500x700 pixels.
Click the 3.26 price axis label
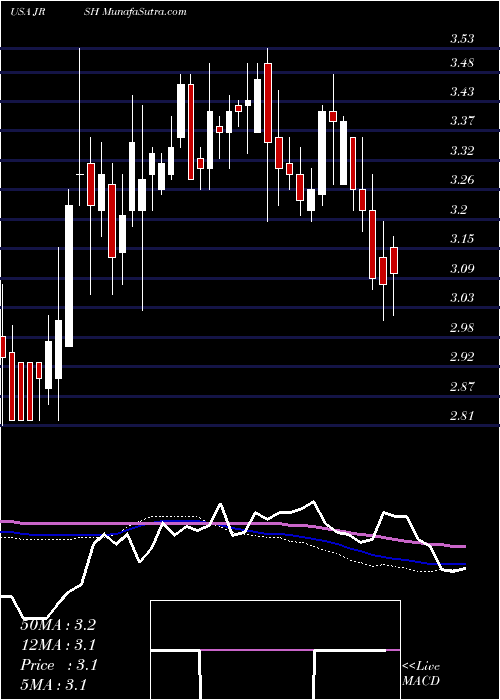[462, 180]
